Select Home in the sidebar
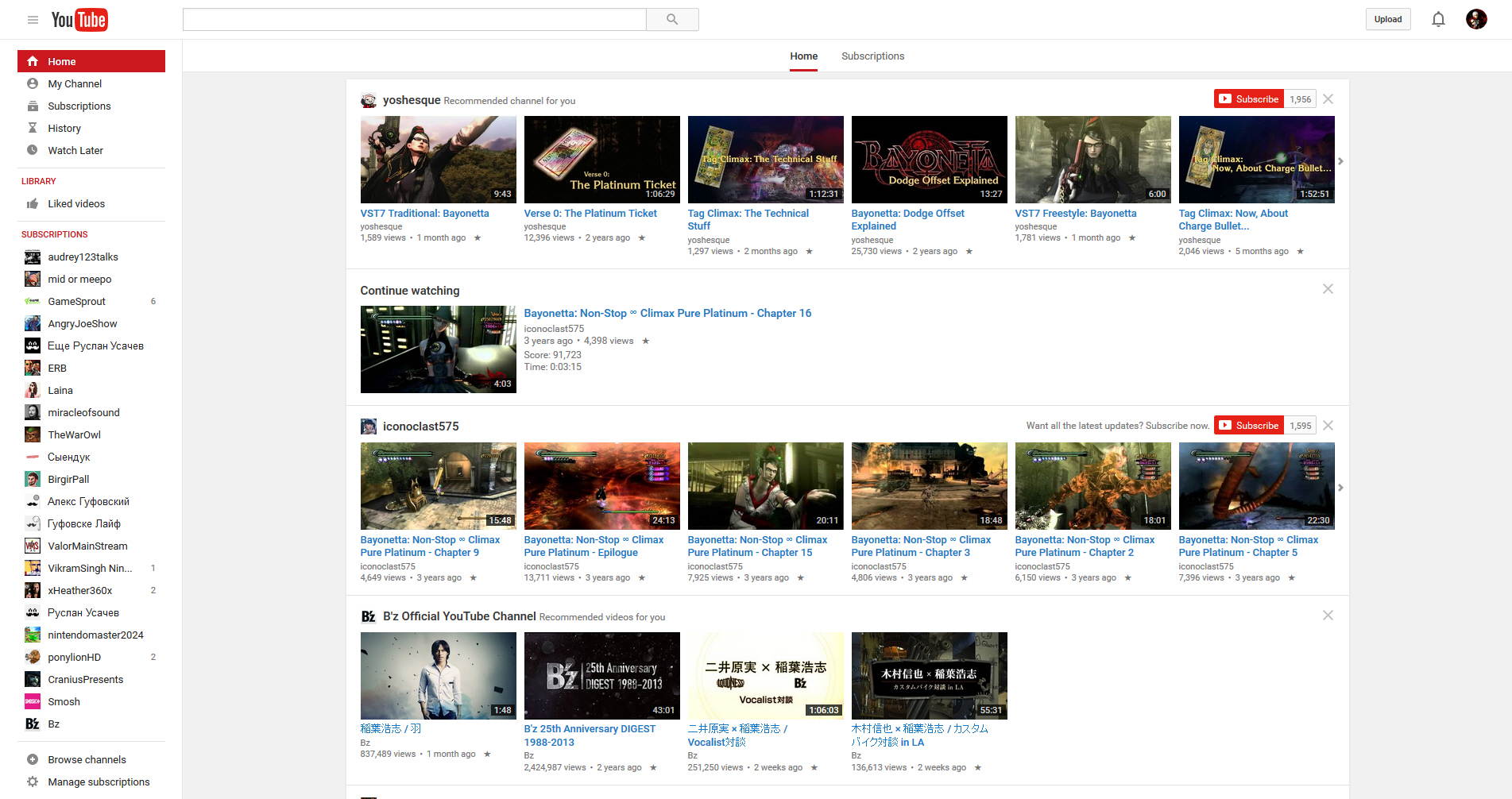 [91, 61]
